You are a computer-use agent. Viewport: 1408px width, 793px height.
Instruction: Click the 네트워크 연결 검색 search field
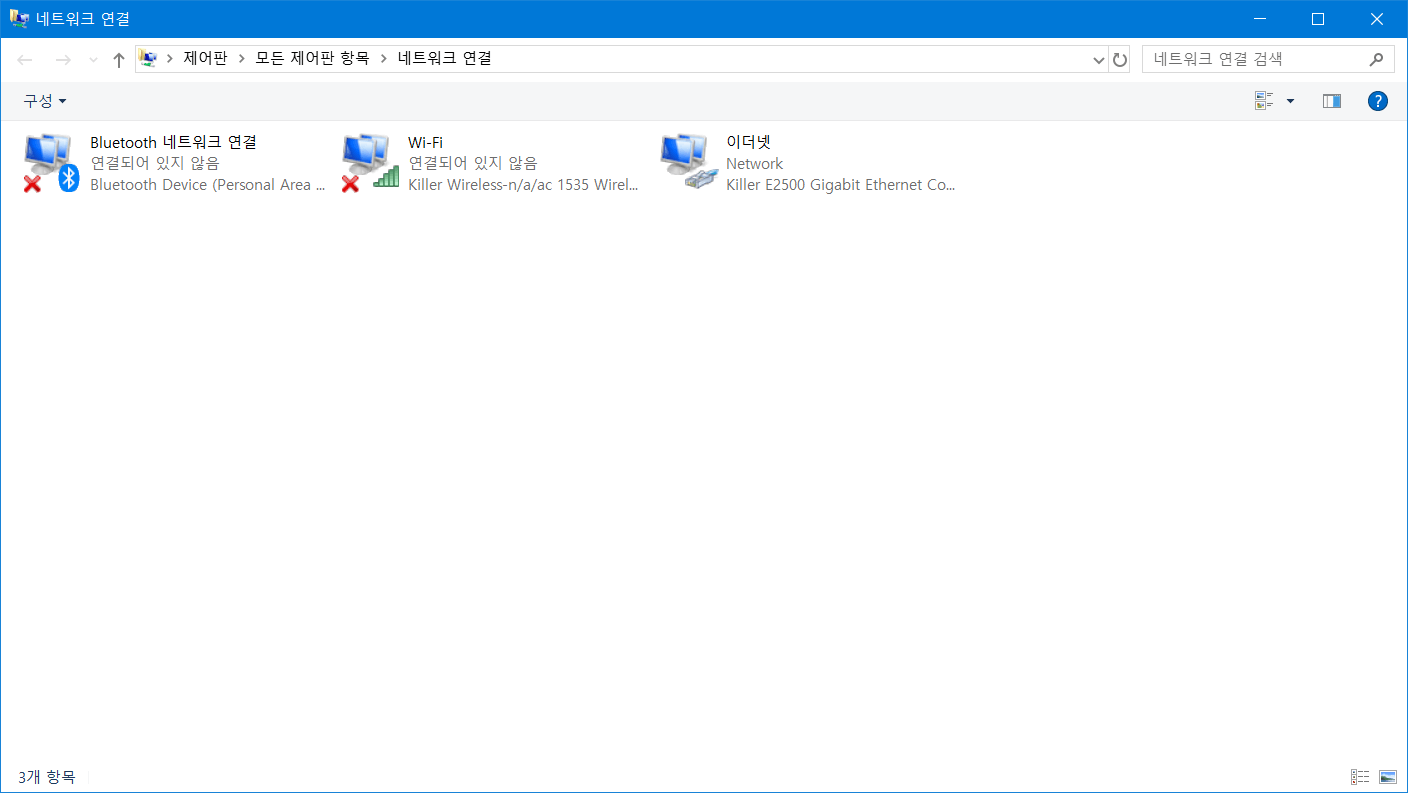[x=1255, y=59]
